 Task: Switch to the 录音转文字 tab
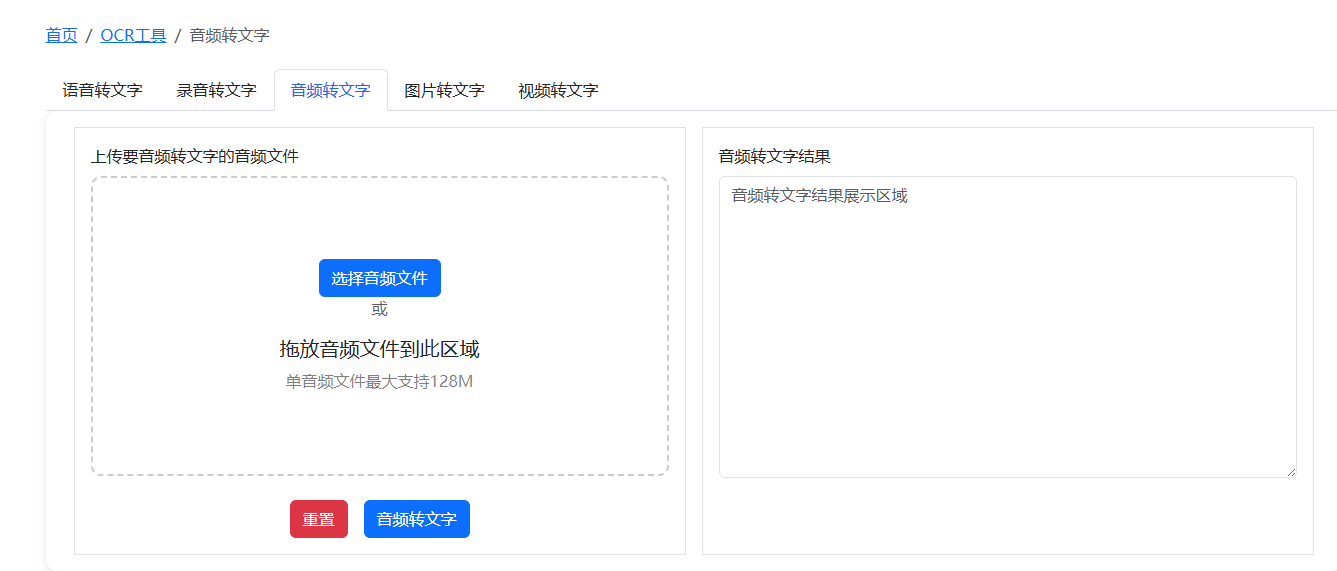(x=217, y=90)
